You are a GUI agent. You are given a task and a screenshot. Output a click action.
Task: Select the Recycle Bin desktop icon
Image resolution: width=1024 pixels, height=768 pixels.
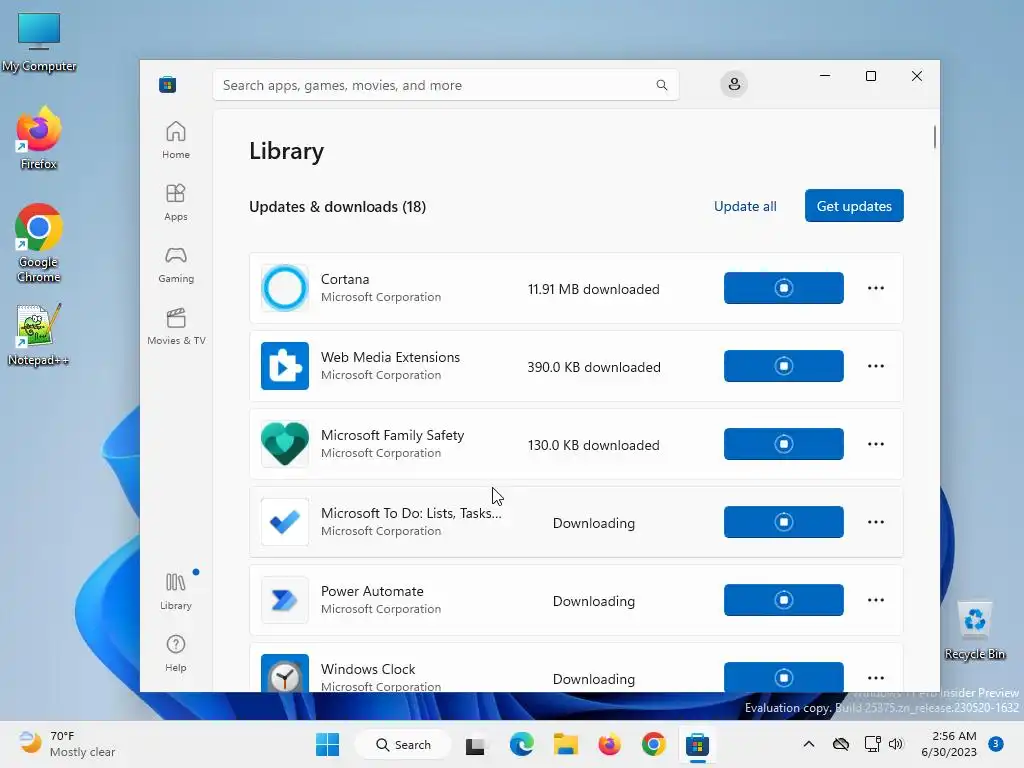[x=974, y=631]
